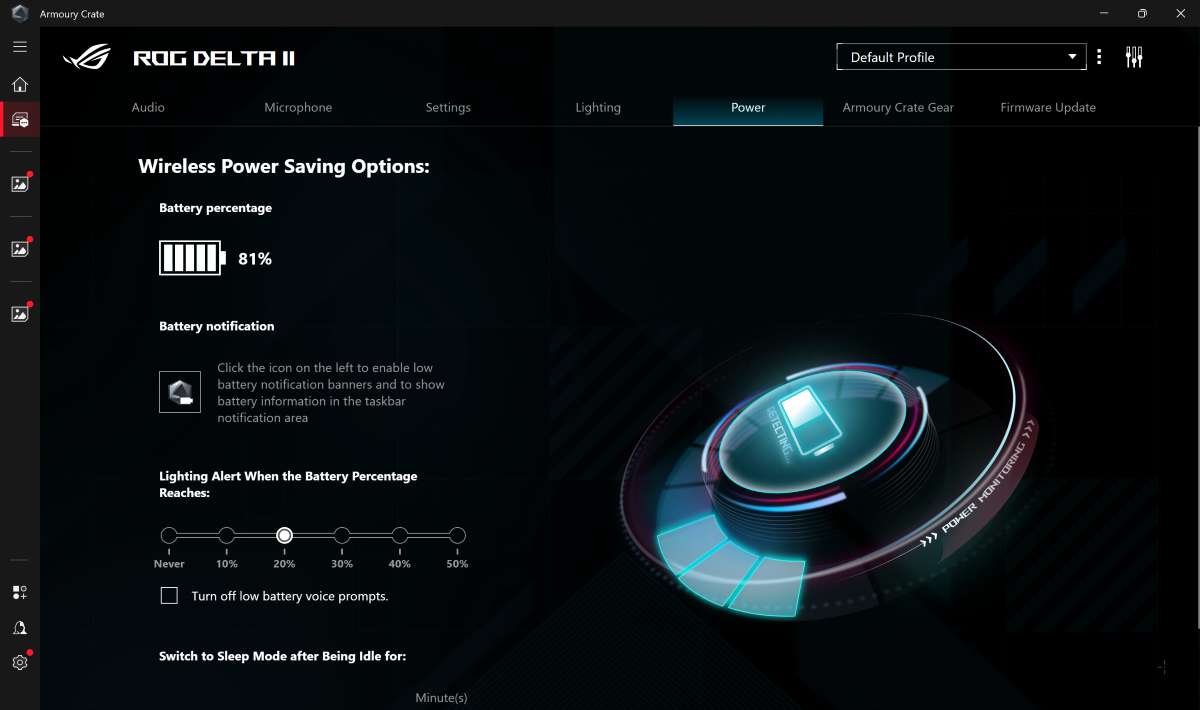Maximize the Armoury Crate window
This screenshot has width=1200, height=710.
1142,14
